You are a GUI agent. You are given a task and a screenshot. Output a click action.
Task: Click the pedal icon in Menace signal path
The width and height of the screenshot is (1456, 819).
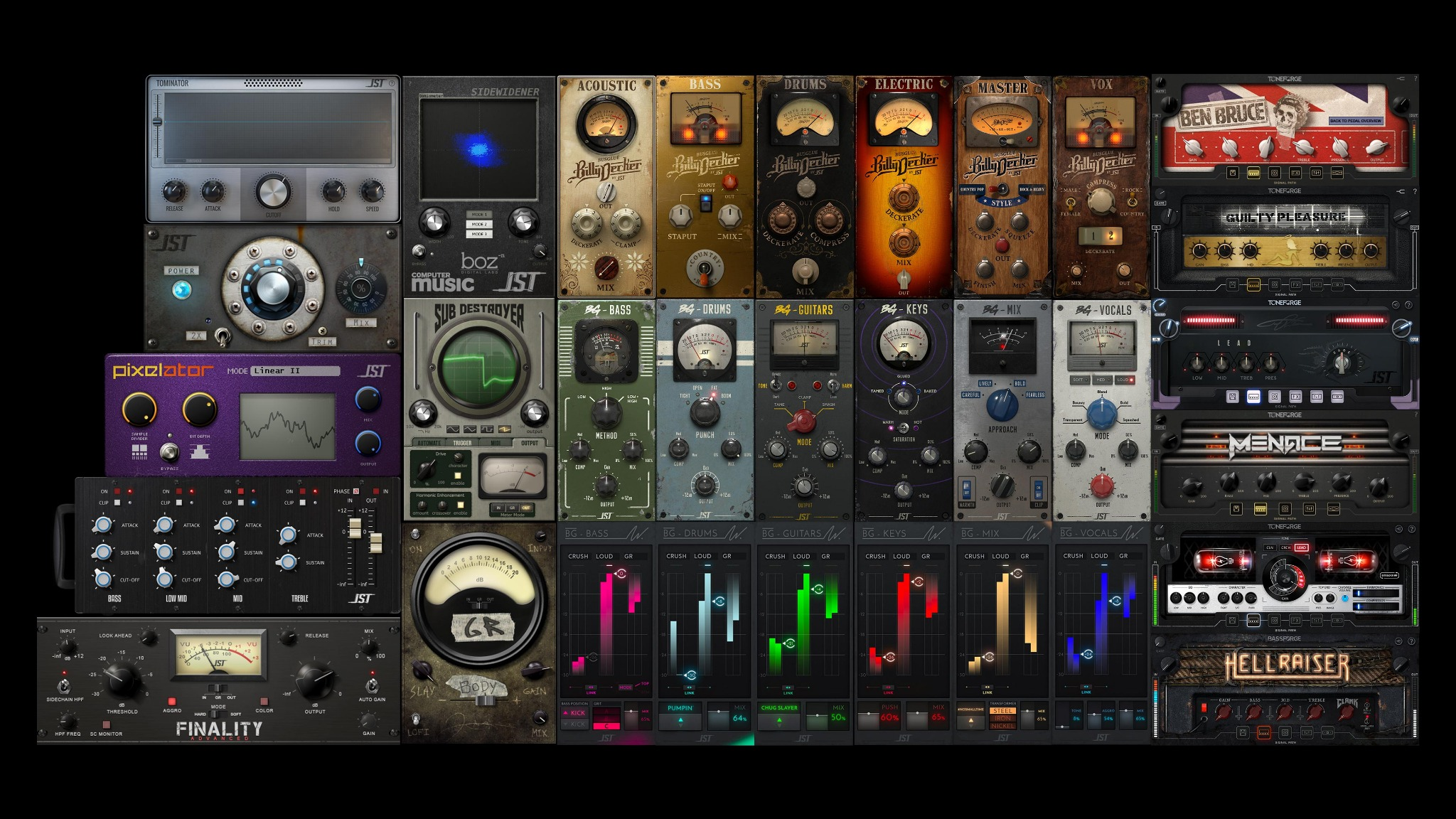tap(1236, 509)
